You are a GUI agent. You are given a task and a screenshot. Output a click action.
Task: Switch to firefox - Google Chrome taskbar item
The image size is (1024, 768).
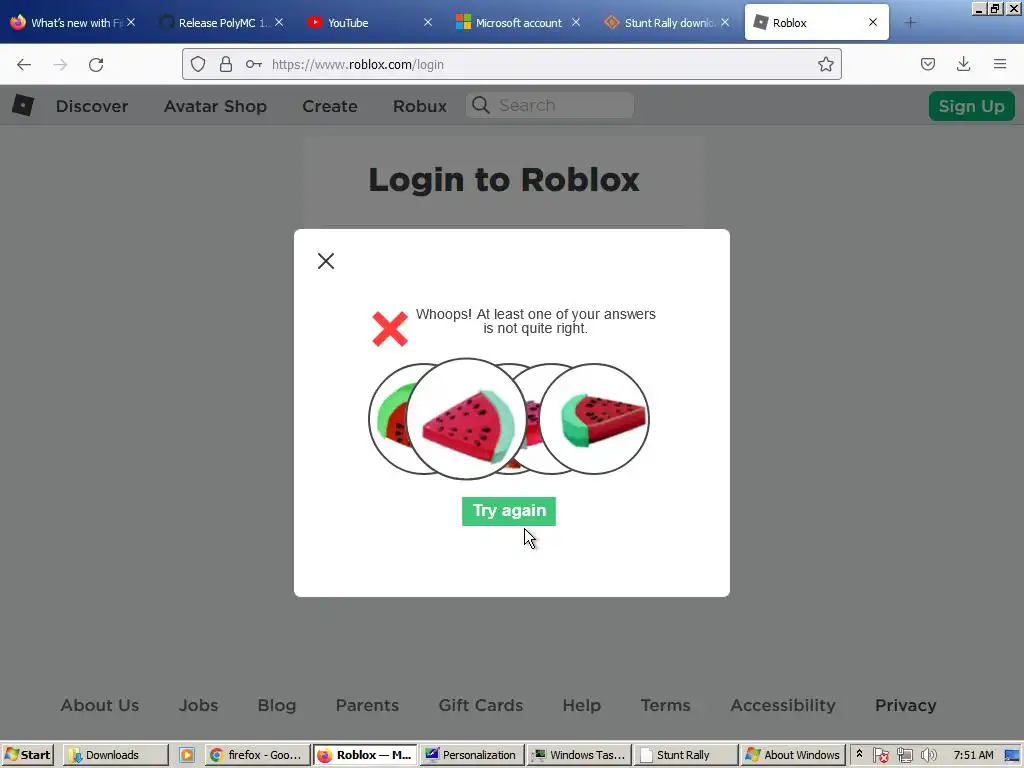pyautogui.click(x=257, y=755)
